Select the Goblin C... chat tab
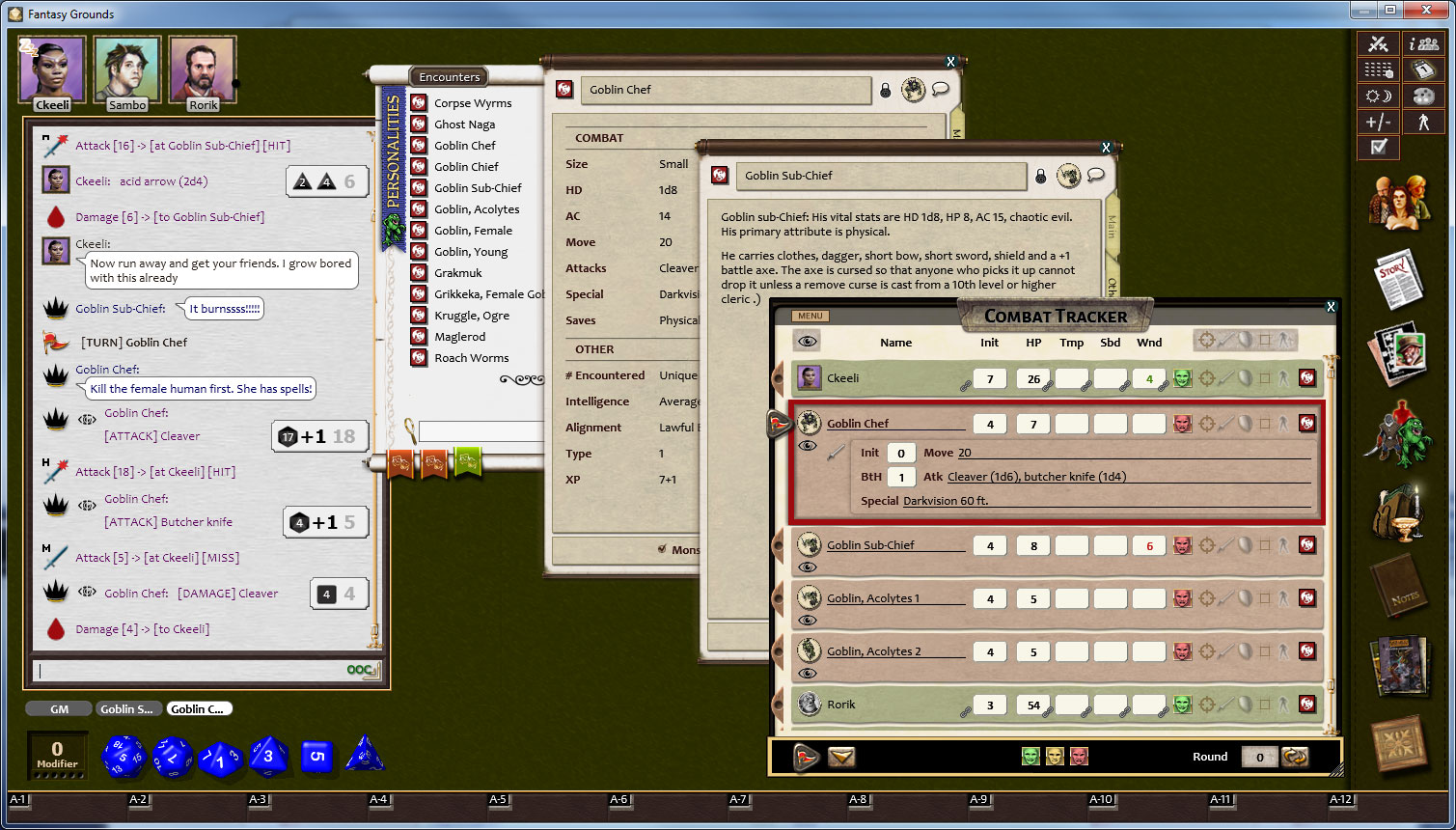1456x830 pixels. (x=199, y=708)
